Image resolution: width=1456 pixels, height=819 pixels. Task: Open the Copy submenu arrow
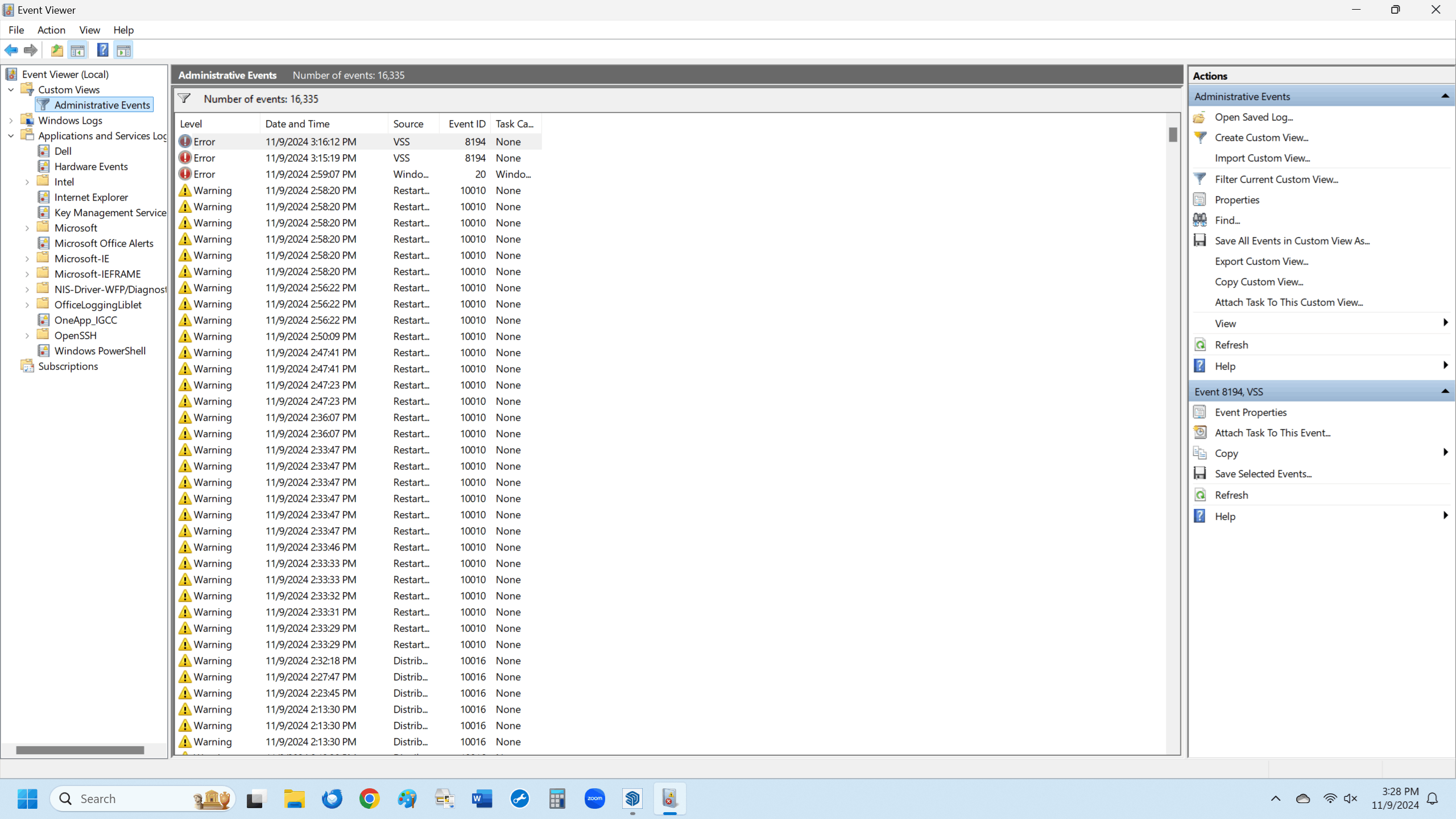tap(1445, 453)
